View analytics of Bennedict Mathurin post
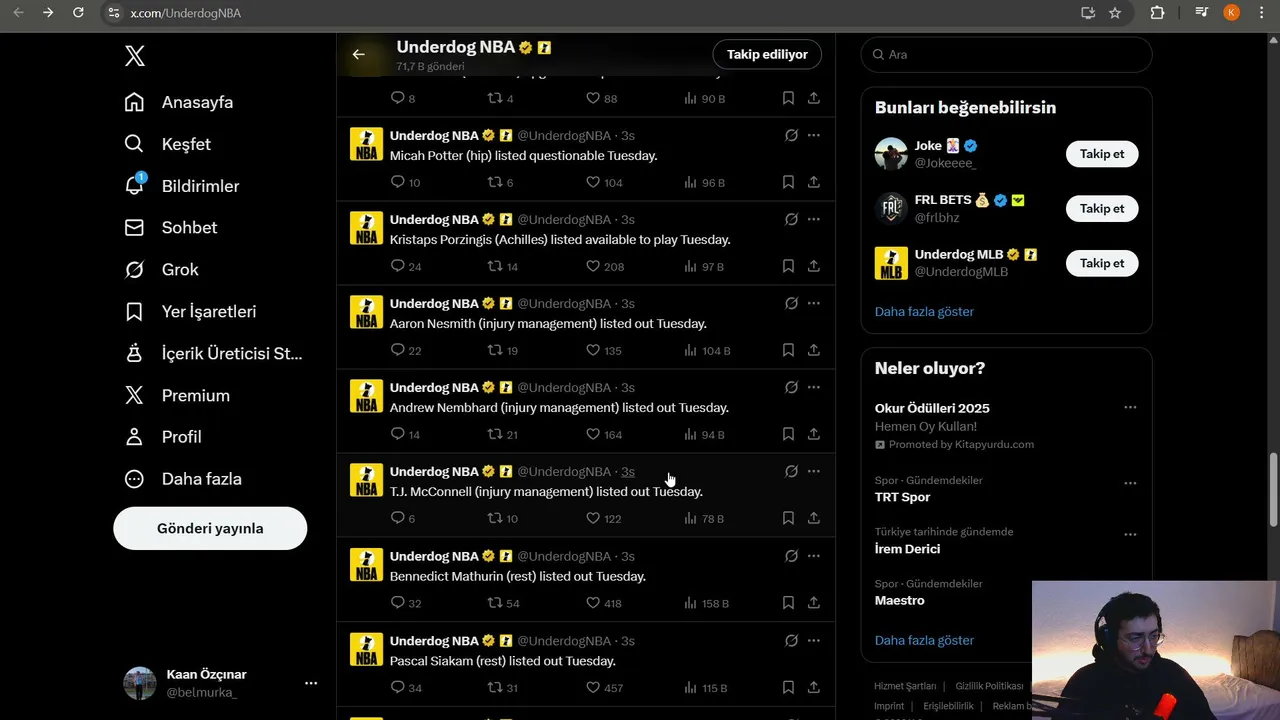 (706, 604)
